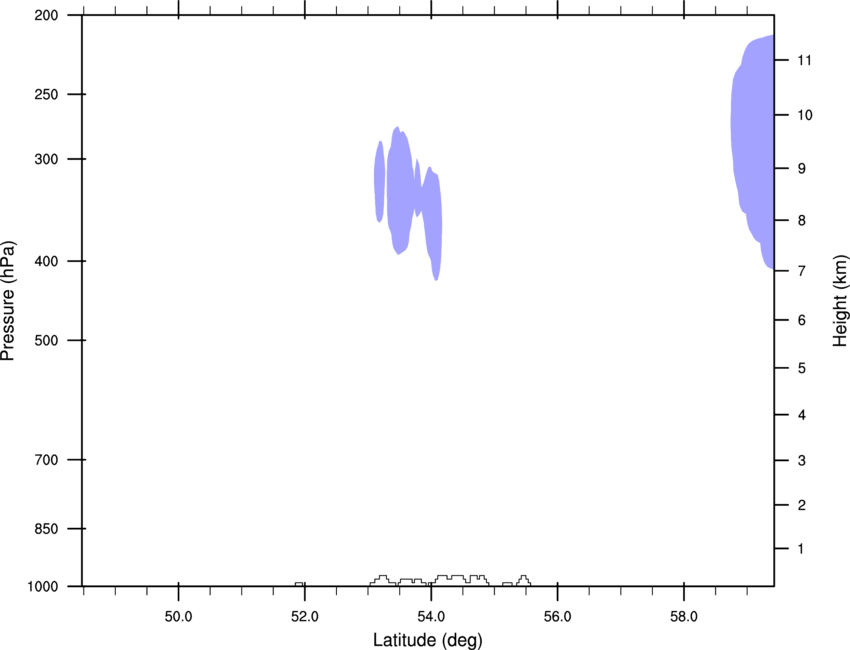The height and width of the screenshot is (650, 850).
Task: Click the Pressure (hPa) axis title
Action: [x=8, y=301]
